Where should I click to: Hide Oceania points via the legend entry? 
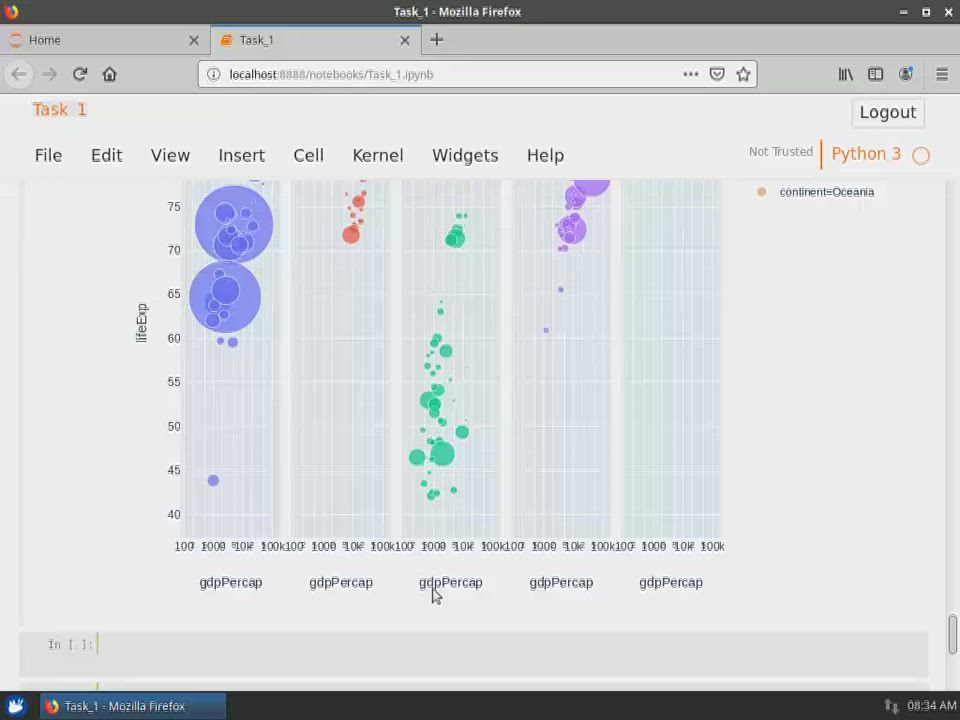tap(827, 192)
